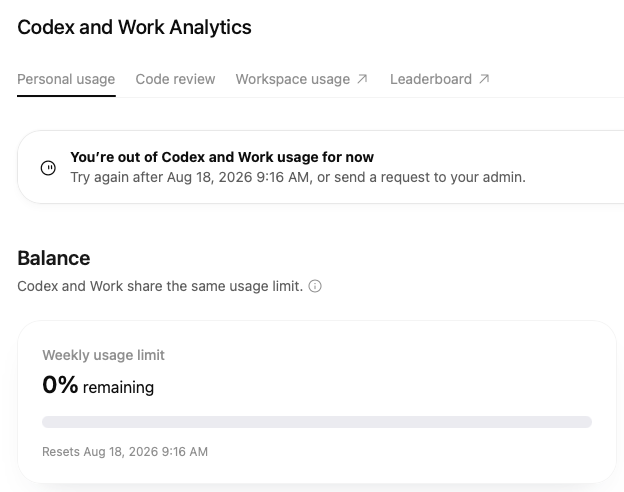
Task: Click the 'You're out of Codex and Work usage' heading
Action: click(x=222, y=157)
